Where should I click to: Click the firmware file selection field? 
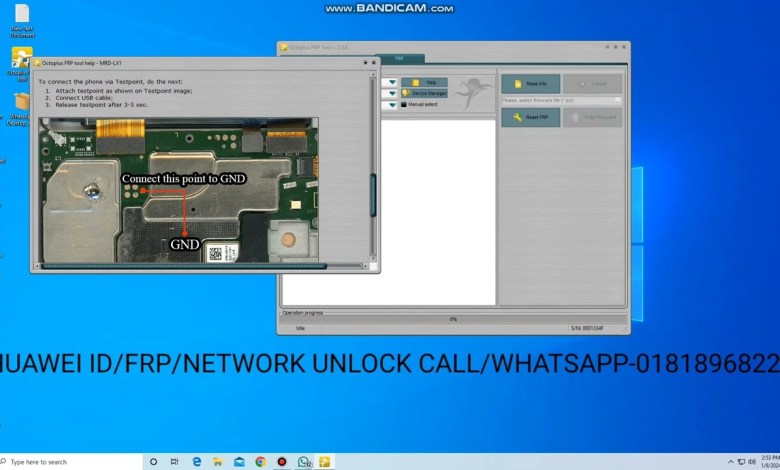click(561, 100)
